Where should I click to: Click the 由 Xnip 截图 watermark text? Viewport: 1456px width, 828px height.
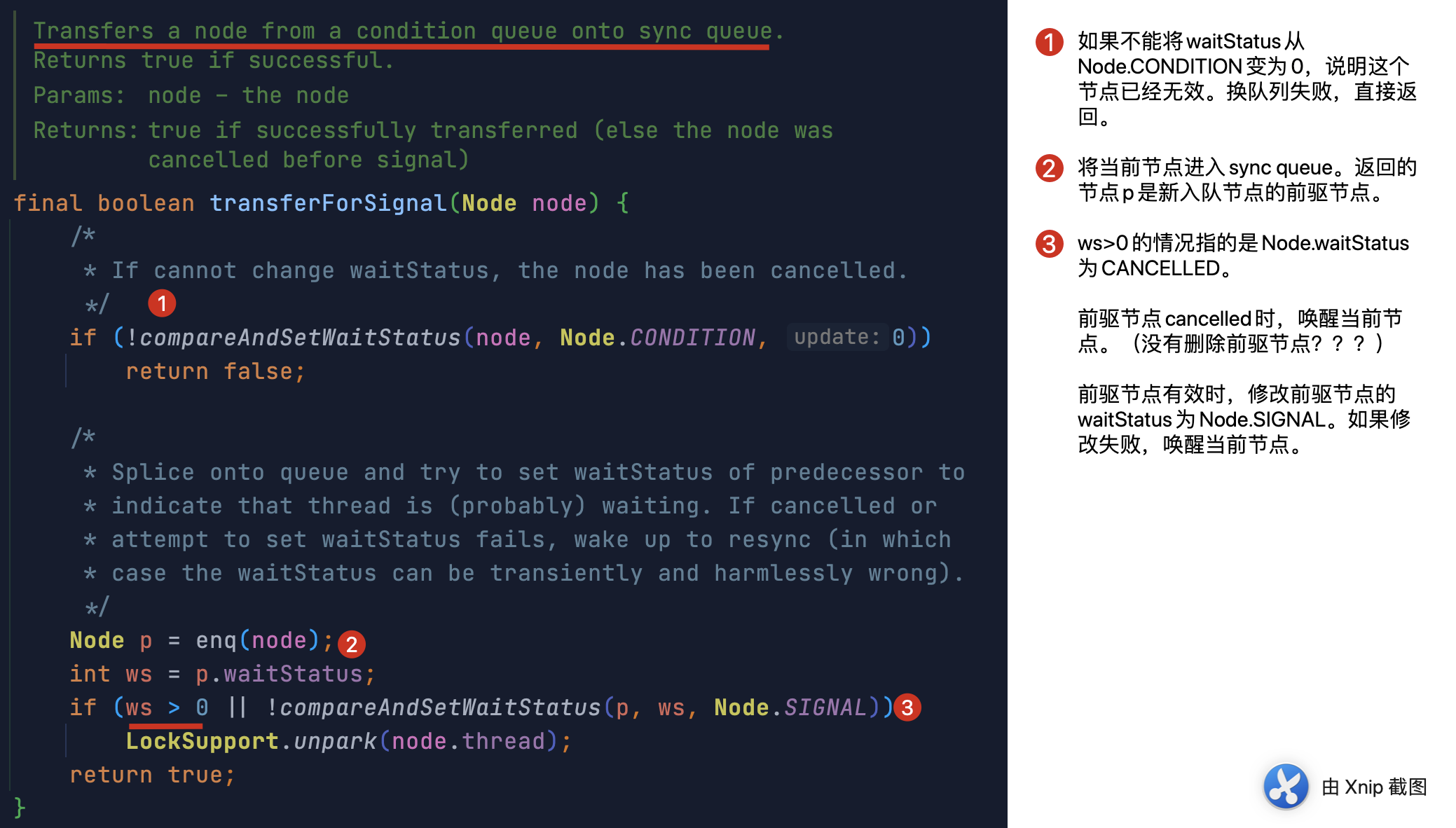1374,787
